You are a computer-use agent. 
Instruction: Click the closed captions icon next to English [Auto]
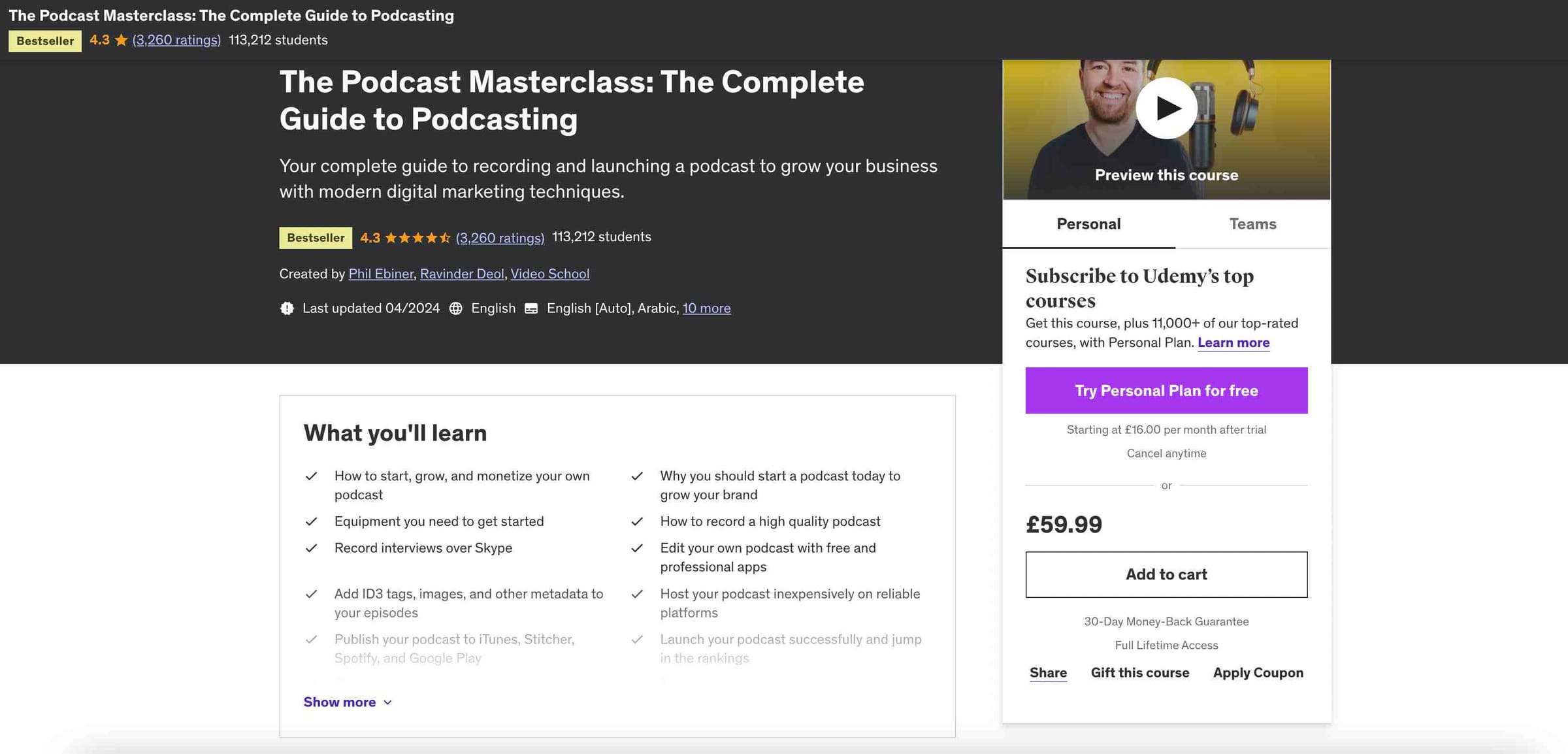click(x=531, y=308)
